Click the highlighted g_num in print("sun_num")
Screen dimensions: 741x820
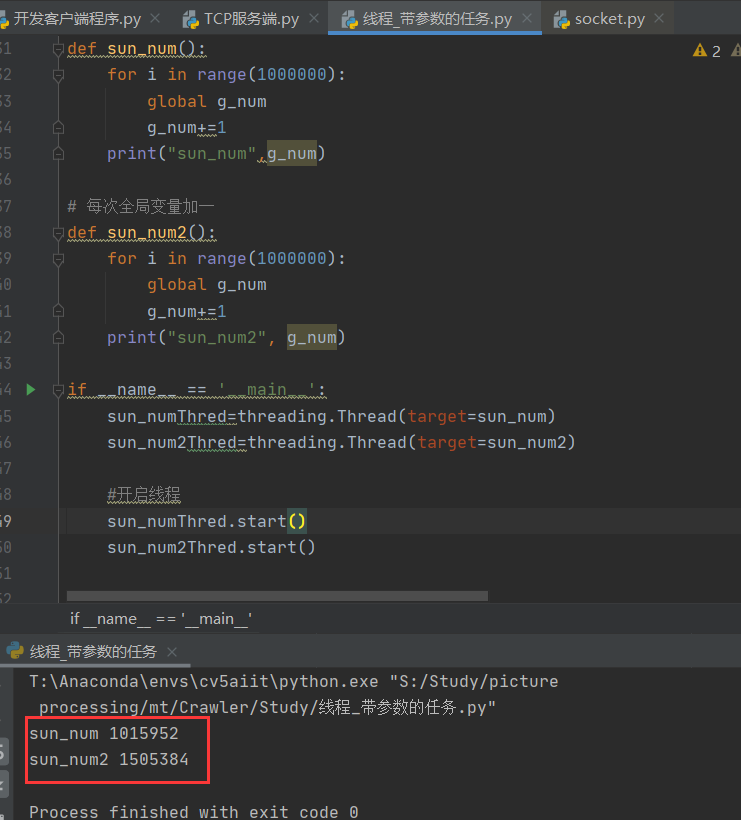tap(292, 154)
